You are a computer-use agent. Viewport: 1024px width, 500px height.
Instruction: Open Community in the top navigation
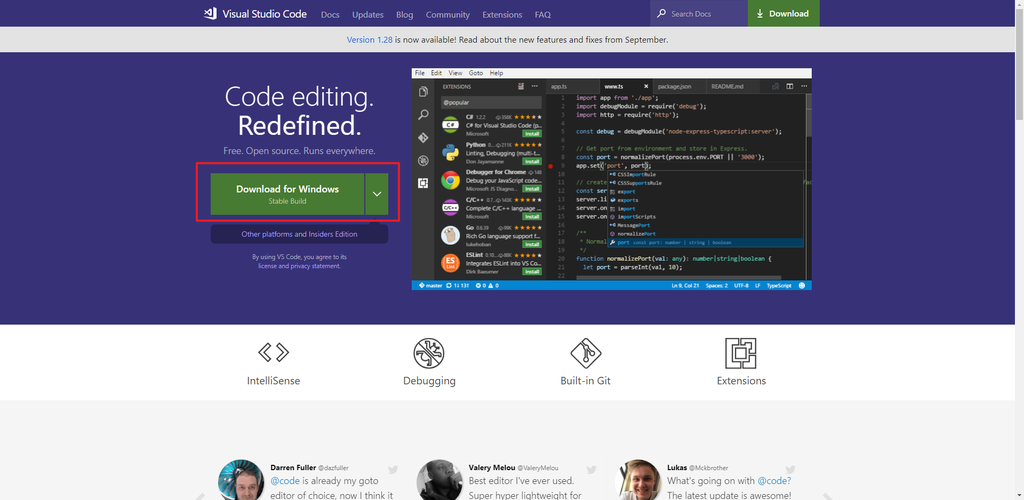pyautogui.click(x=447, y=14)
